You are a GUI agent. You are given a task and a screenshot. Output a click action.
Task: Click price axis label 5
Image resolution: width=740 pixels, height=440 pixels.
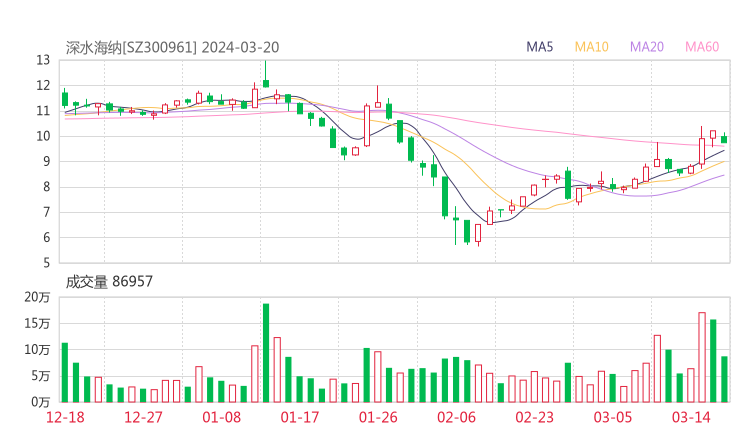point(46,263)
